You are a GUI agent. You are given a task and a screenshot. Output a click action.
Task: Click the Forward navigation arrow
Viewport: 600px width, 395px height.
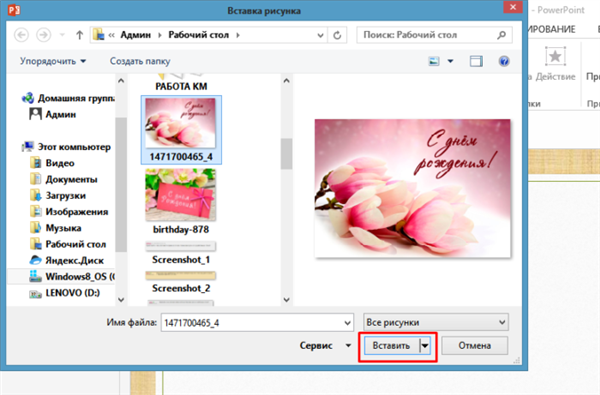tap(44, 35)
